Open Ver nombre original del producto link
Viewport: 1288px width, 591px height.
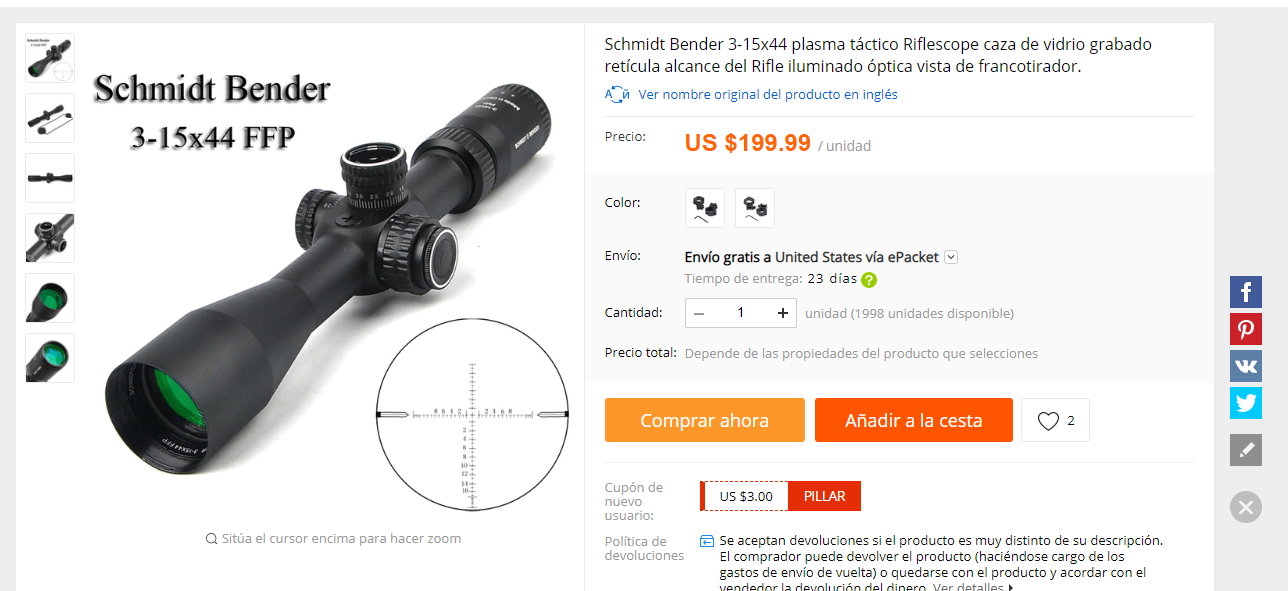768,95
